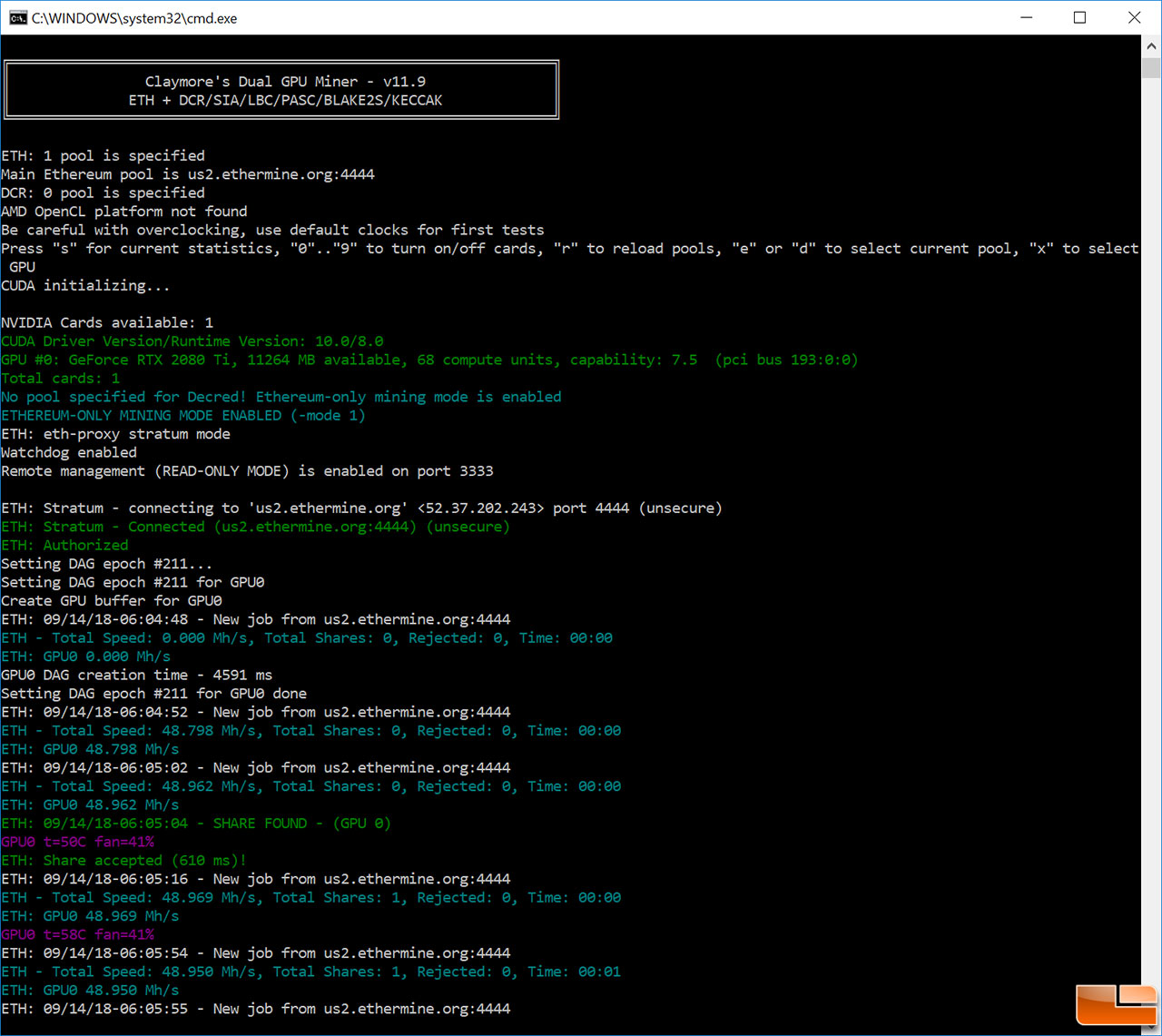Image resolution: width=1162 pixels, height=1036 pixels.
Task: Click "ETH: Stratum - connecting to" line
Action: point(361,508)
